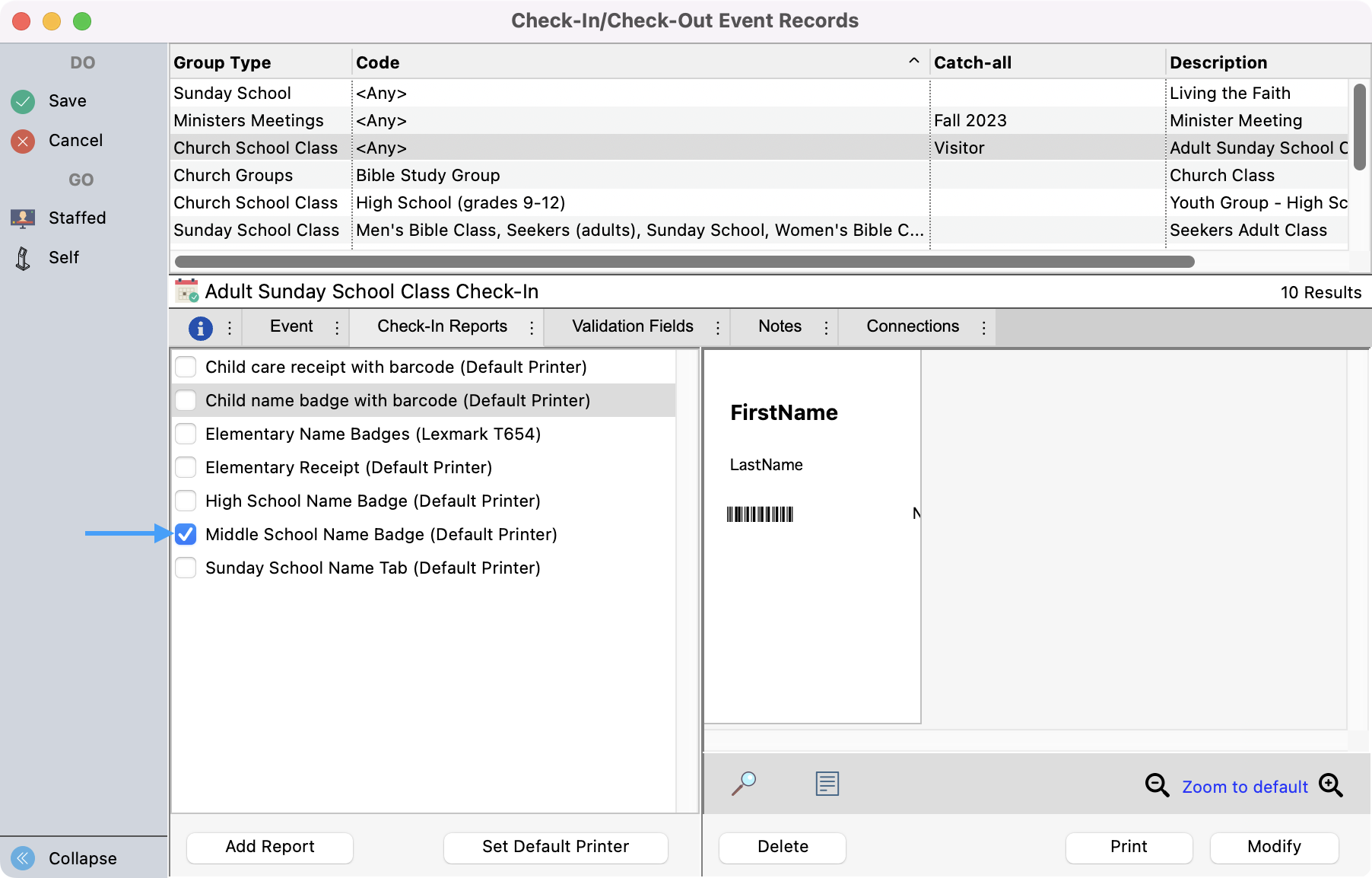The height and width of the screenshot is (878, 1372).
Task: Enable Sunday School Name Tab report
Action: pyautogui.click(x=185, y=568)
